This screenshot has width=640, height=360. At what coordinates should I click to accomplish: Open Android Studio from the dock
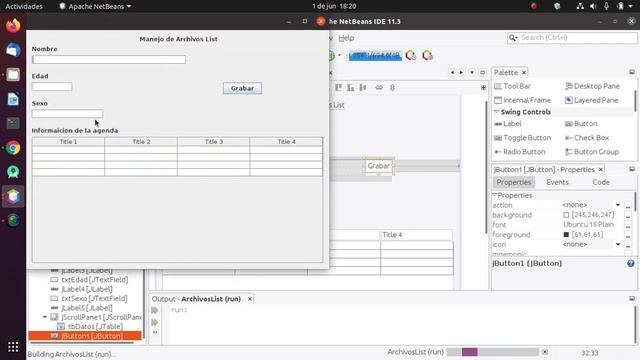13,172
